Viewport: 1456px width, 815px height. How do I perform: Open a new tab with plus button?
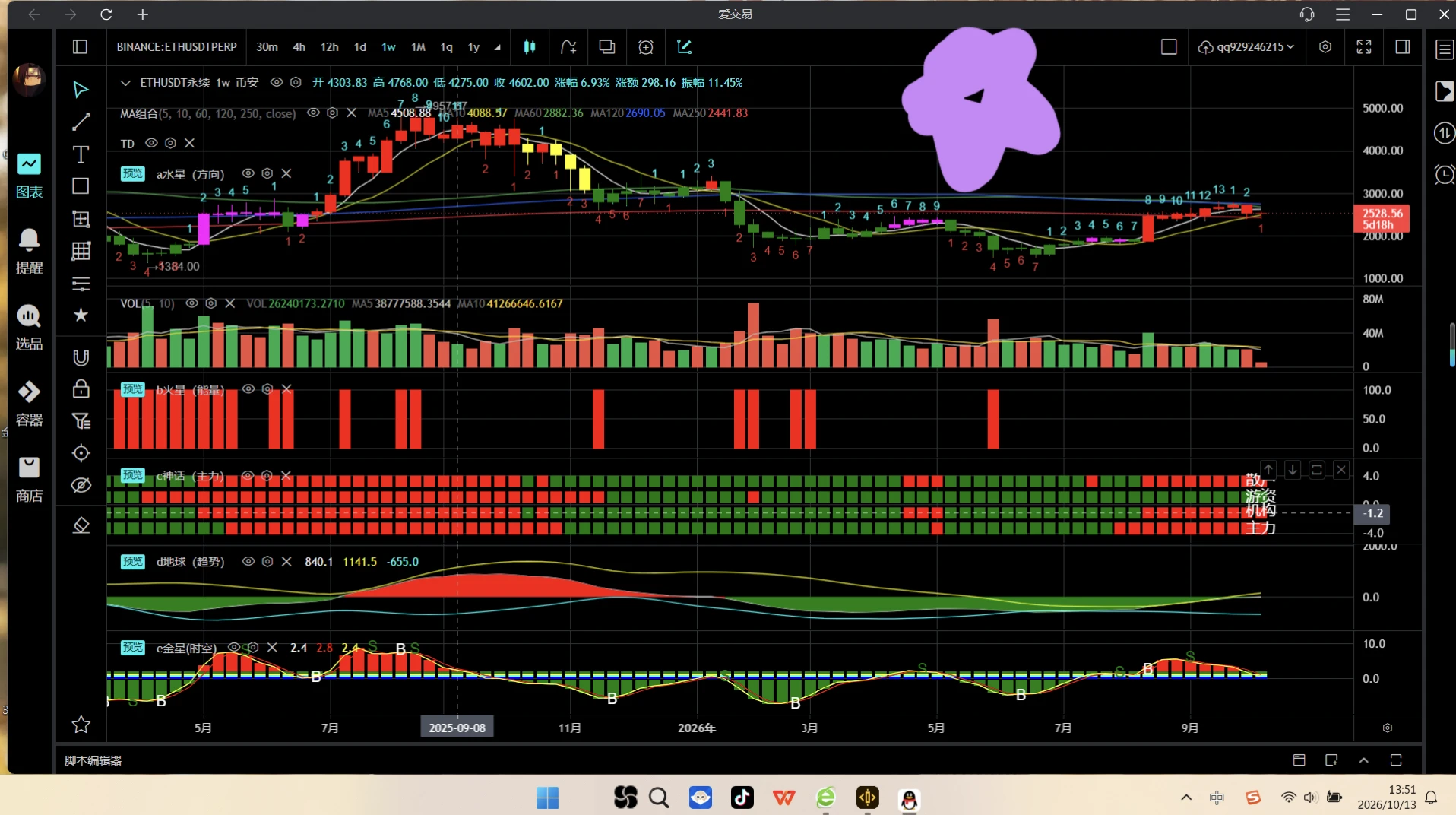point(143,14)
